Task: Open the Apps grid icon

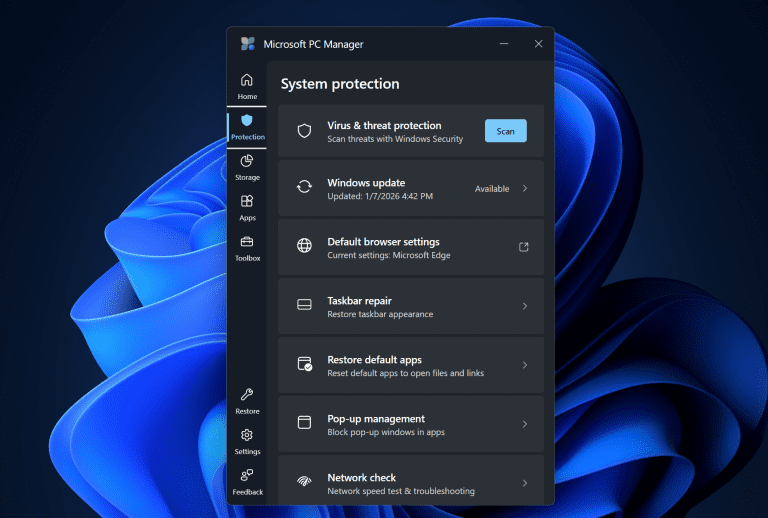Action: click(247, 202)
